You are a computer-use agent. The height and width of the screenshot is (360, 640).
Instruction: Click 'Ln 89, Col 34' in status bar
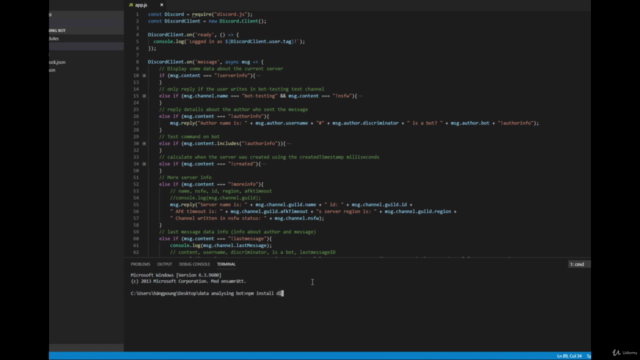(x=569, y=356)
